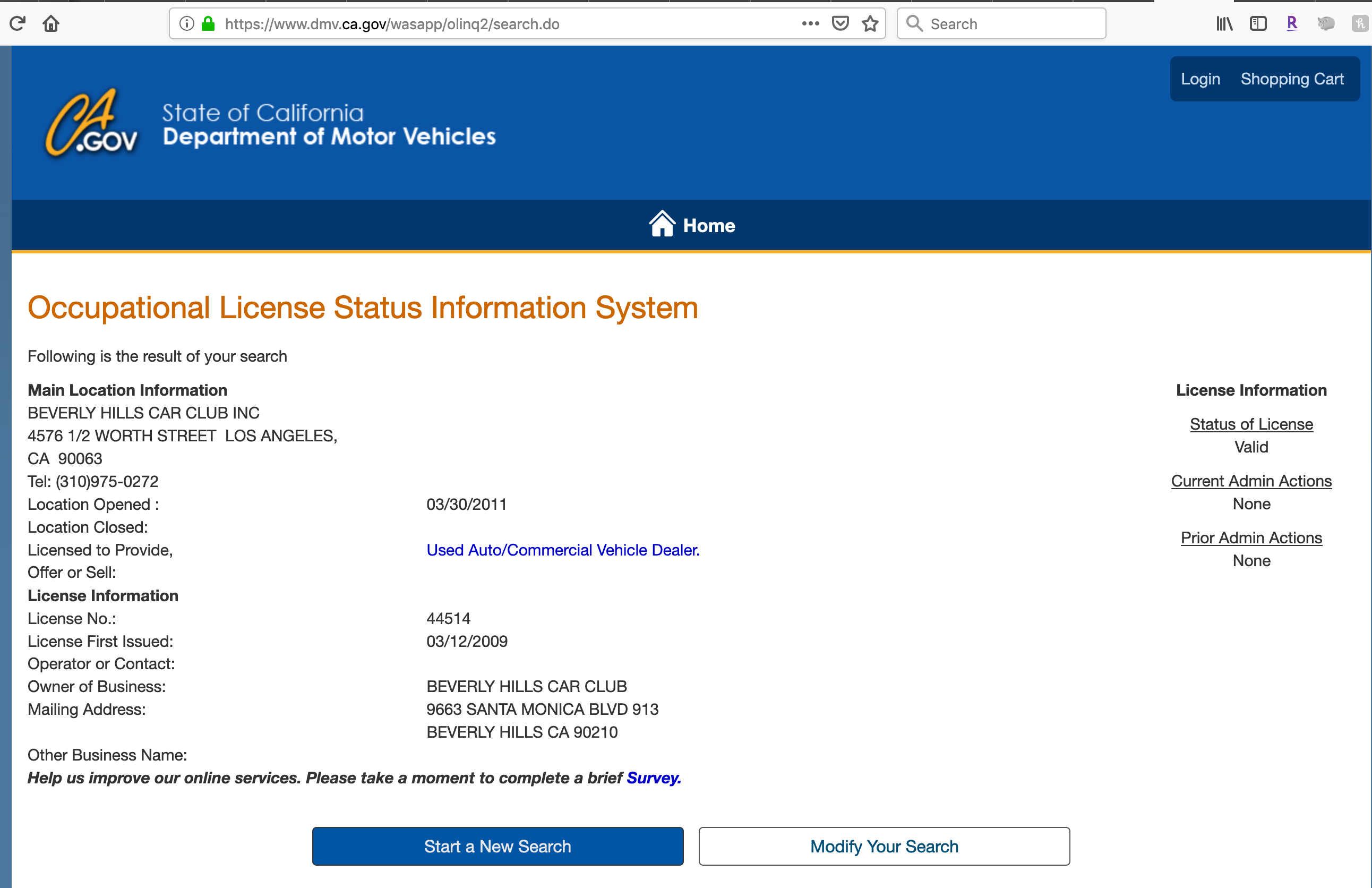Click the purple R extension icon
This screenshot has width=1372, height=888.
[1292, 24]
